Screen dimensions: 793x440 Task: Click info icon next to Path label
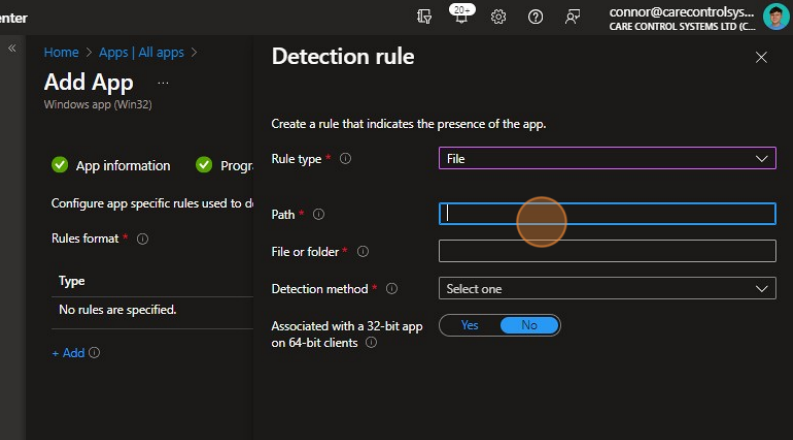point(319,214)
